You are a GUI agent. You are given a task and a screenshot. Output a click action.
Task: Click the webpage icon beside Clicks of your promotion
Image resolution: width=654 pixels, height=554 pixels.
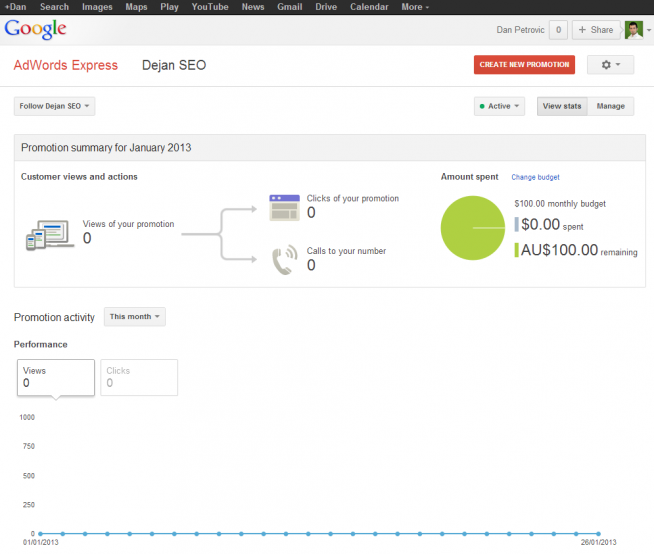click(x=284, y=207)
